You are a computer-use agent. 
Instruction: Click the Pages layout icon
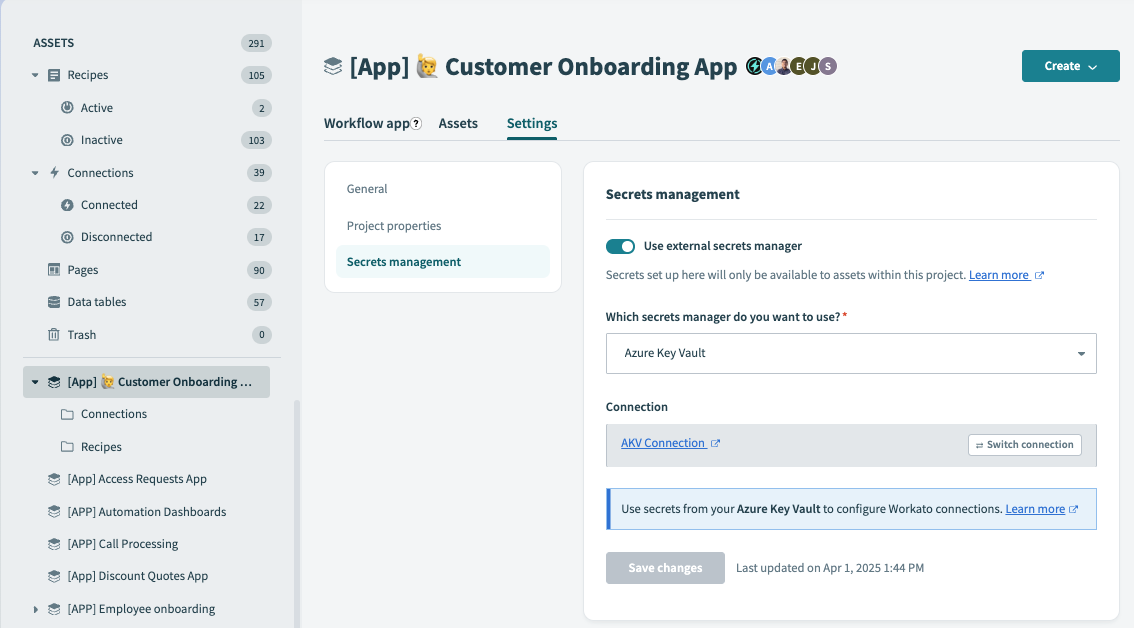[x=54, y=270]
